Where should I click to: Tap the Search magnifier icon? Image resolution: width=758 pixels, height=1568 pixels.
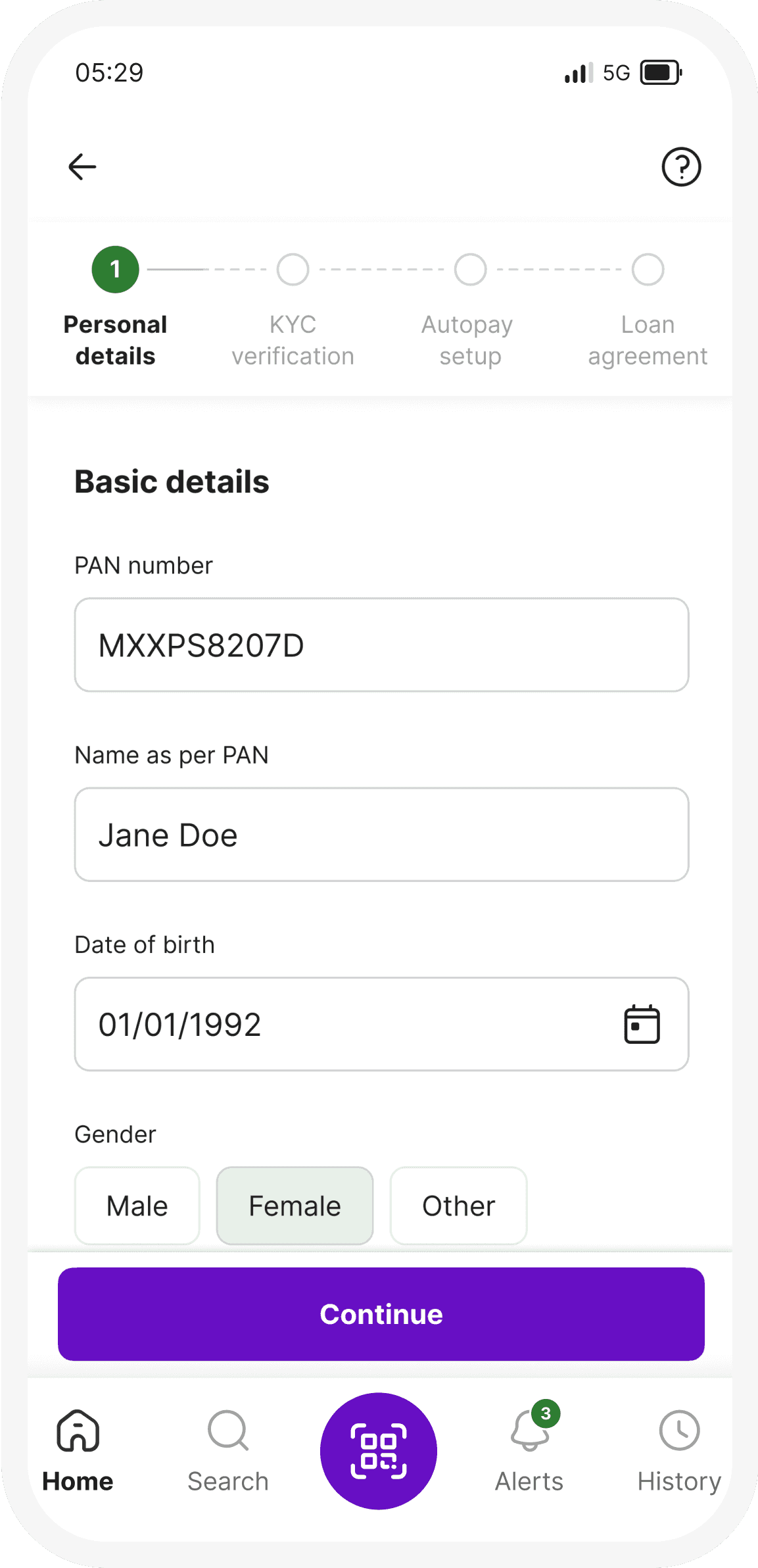227,1431
